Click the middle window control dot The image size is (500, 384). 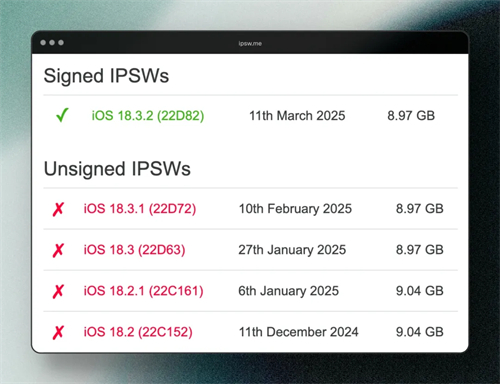(52, 43)
